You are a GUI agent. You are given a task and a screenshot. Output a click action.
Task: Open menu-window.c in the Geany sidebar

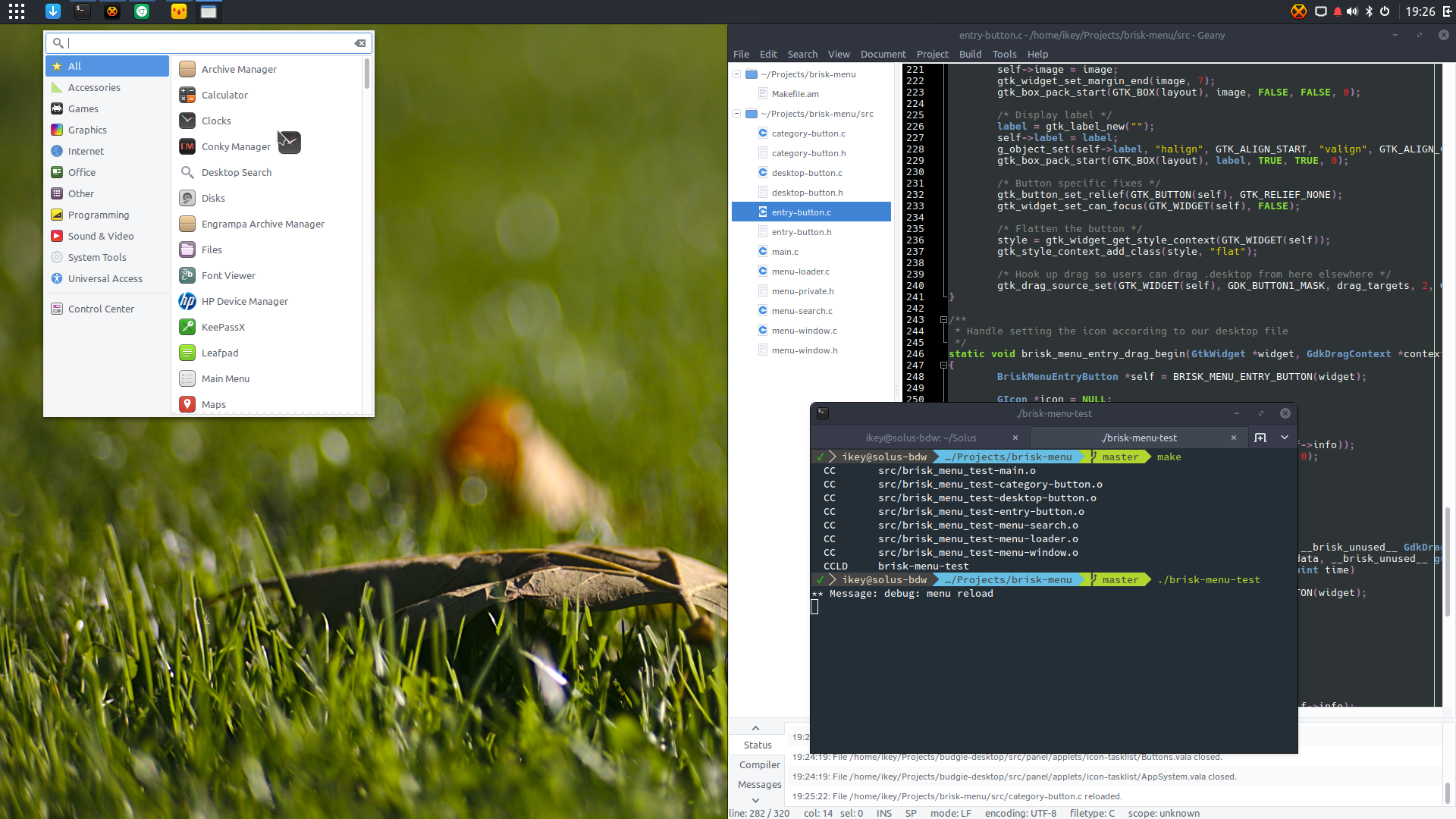[x=804, y=331]
